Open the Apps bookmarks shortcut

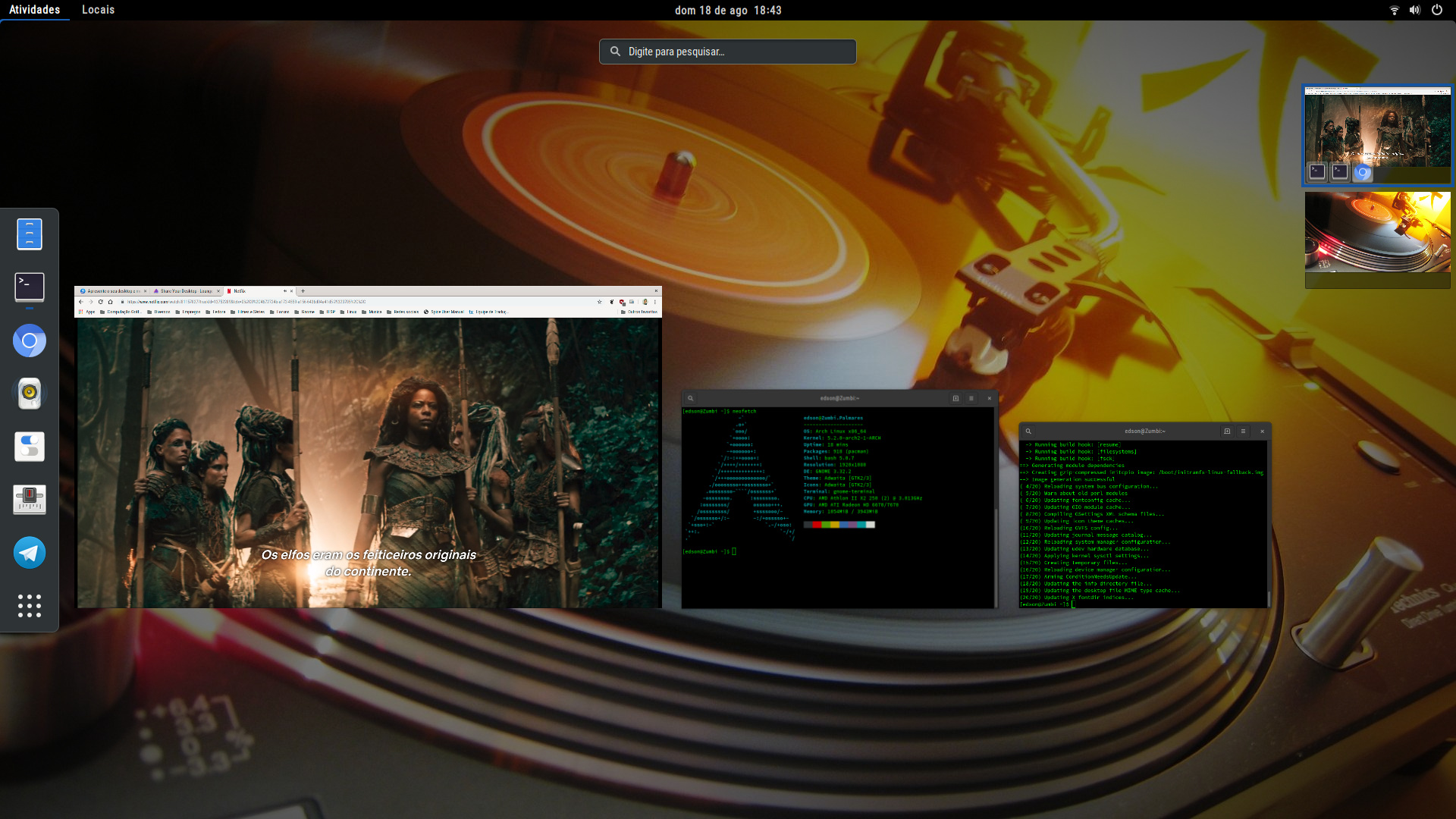point(86,312)
